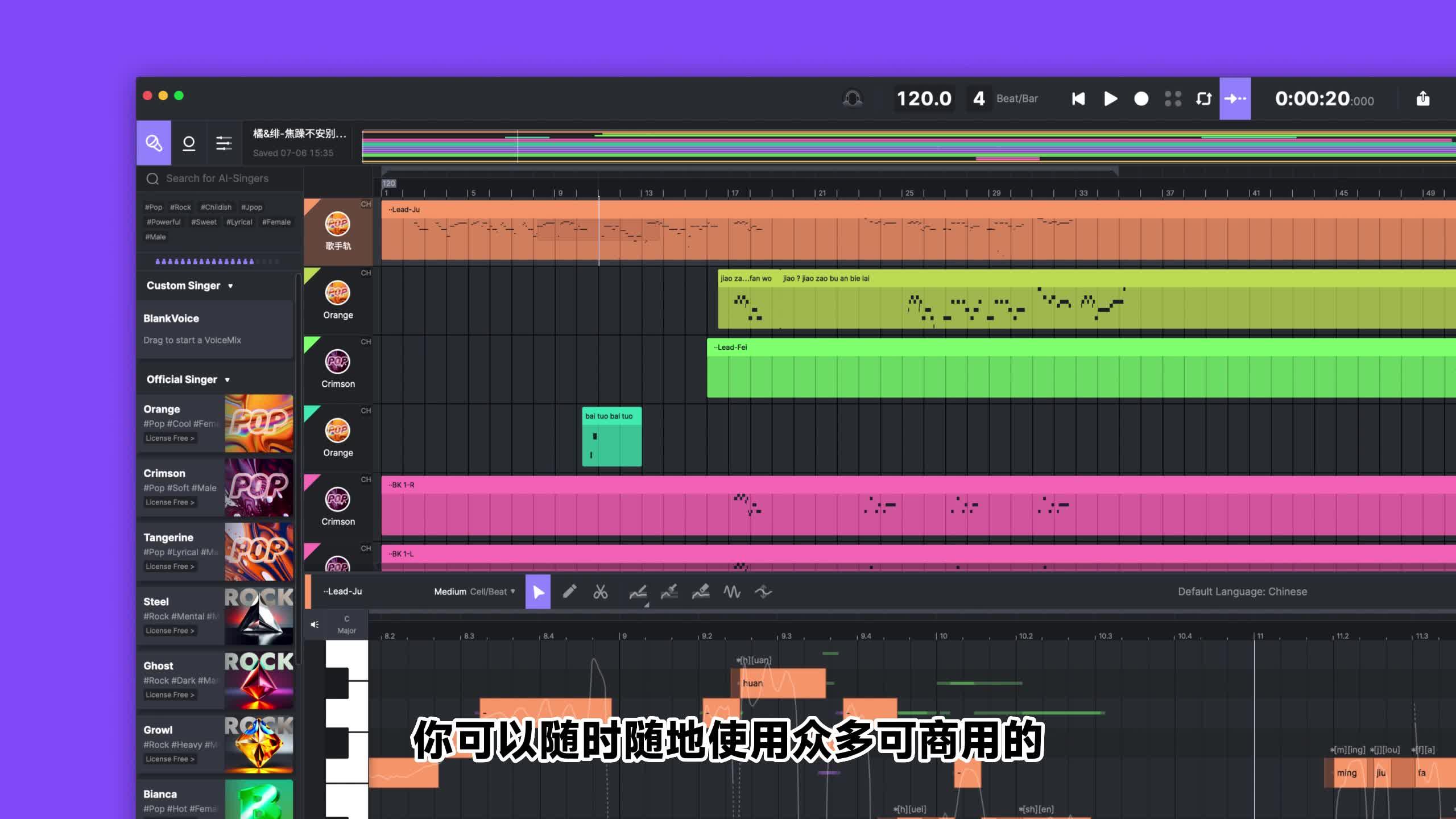The width and height of the screenshot is (1456, 819).
Task: Activate the vibrato wave drawing tool
Action: tap(733, 591)
